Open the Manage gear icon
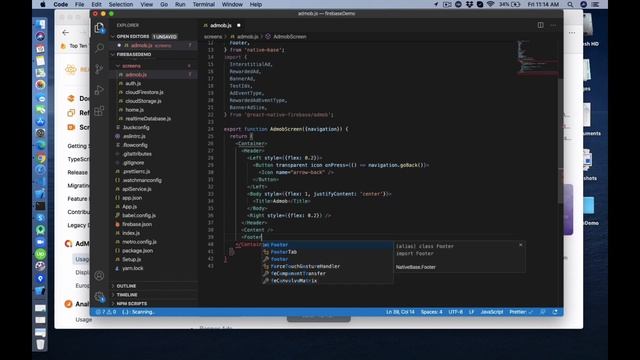This screenshot has width=640, height=360. (99, 297)
